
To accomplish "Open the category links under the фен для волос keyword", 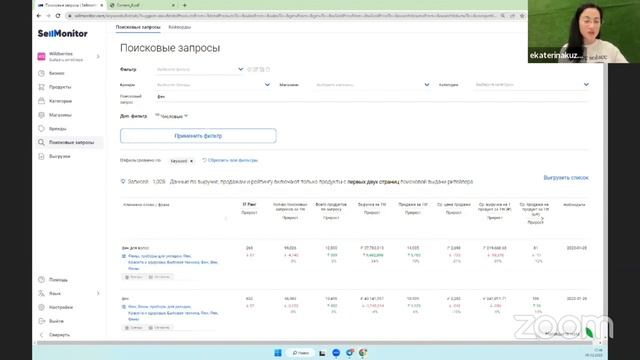I will click(x=173, y=262).
